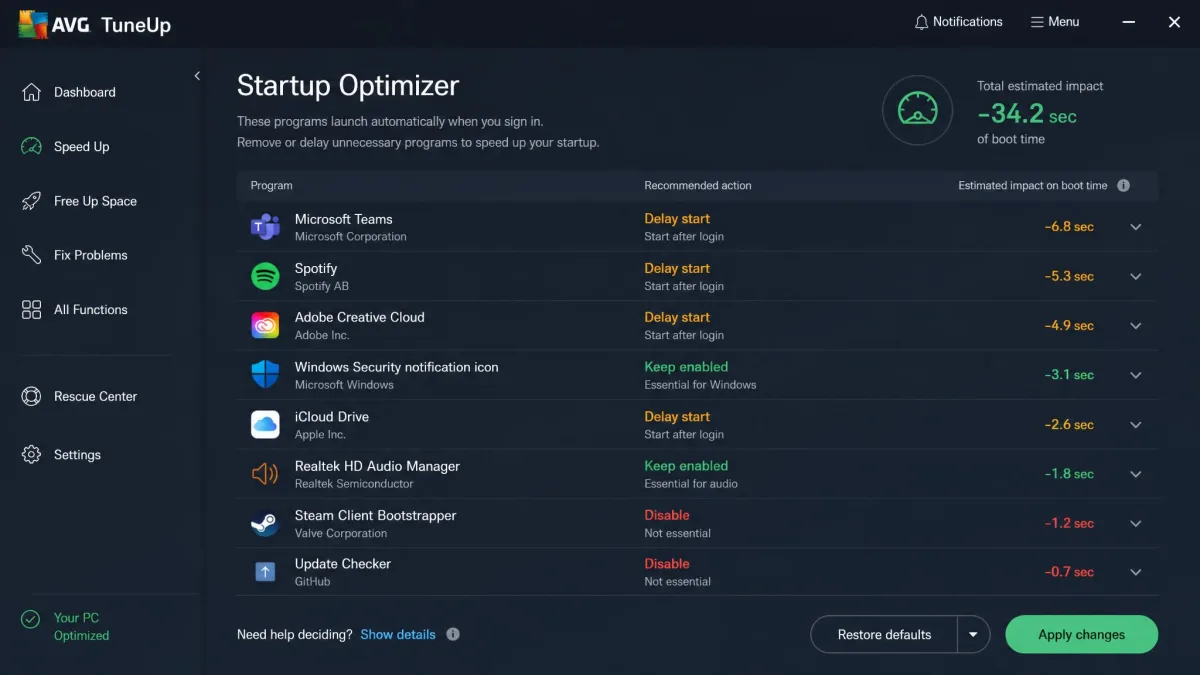Click the Windows Security shield icon

coord(265,375)
